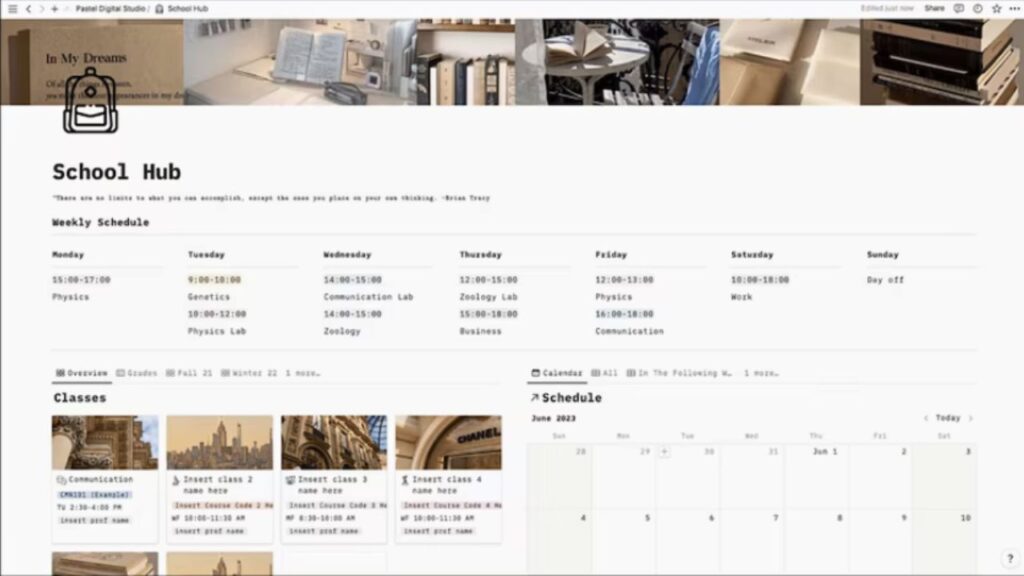Click the Share button
The image size is (1024, 576).
pyautogui.click(x=934, y=8)
